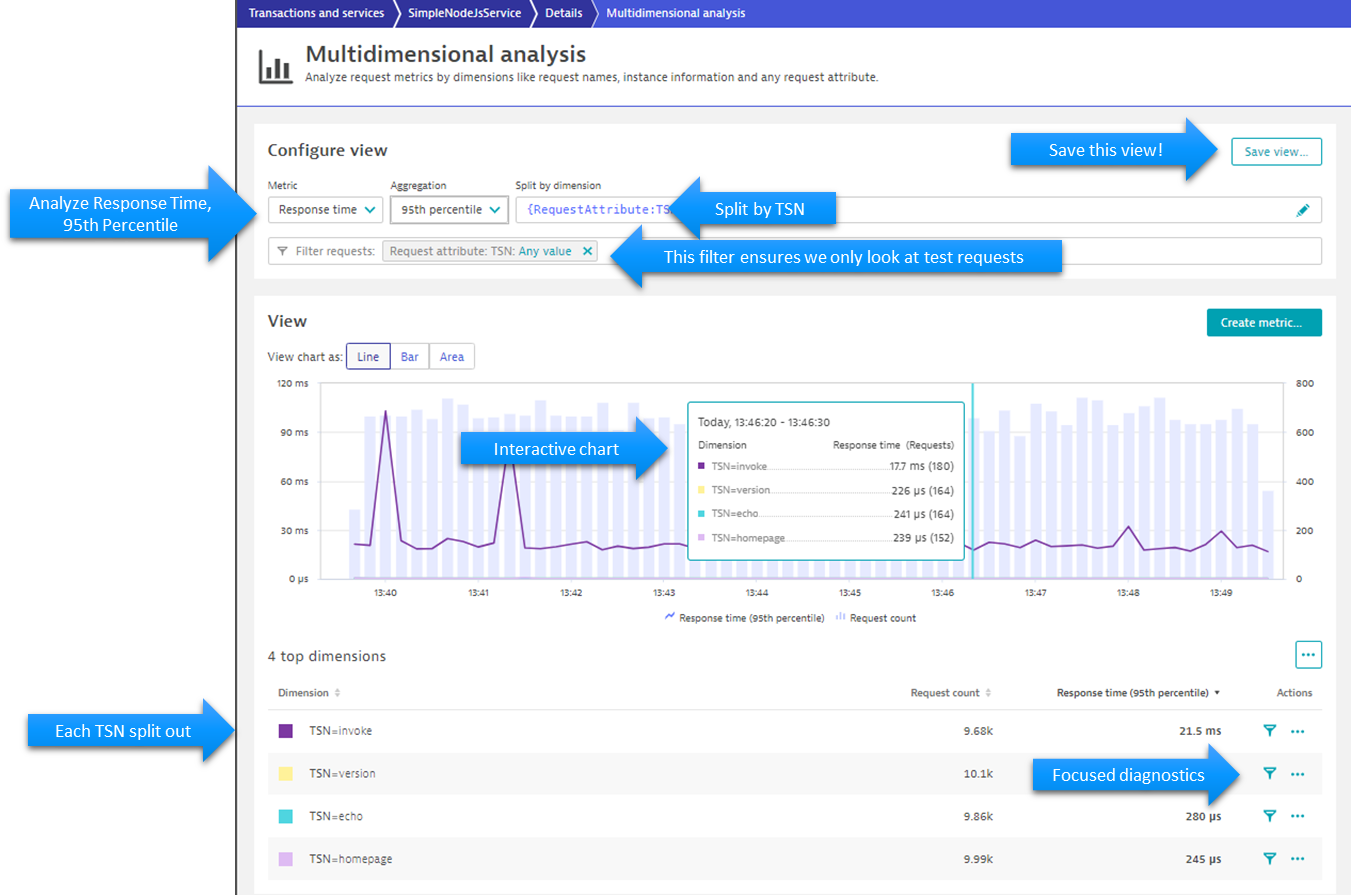1351x895 pixels.
Task: Click the filter icon beside Filter requests
Action: click(282, 251)
